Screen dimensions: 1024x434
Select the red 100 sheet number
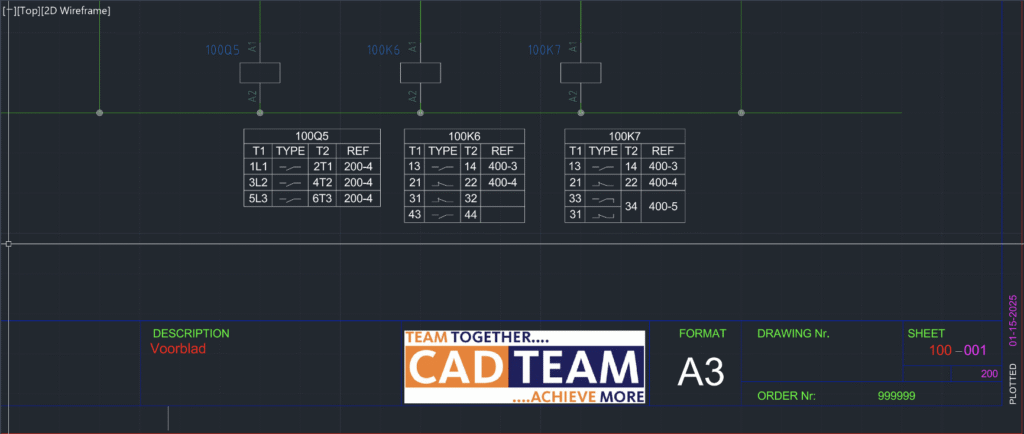click(x=940, y=351)
